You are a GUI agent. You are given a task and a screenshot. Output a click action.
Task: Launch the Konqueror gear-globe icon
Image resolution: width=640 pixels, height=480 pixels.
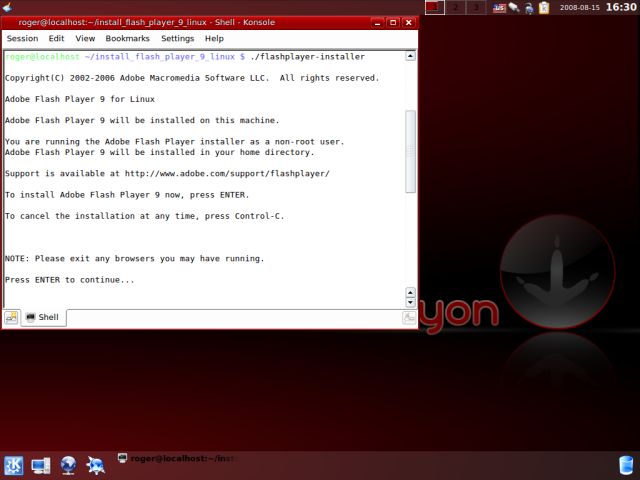tap(96, 466)
